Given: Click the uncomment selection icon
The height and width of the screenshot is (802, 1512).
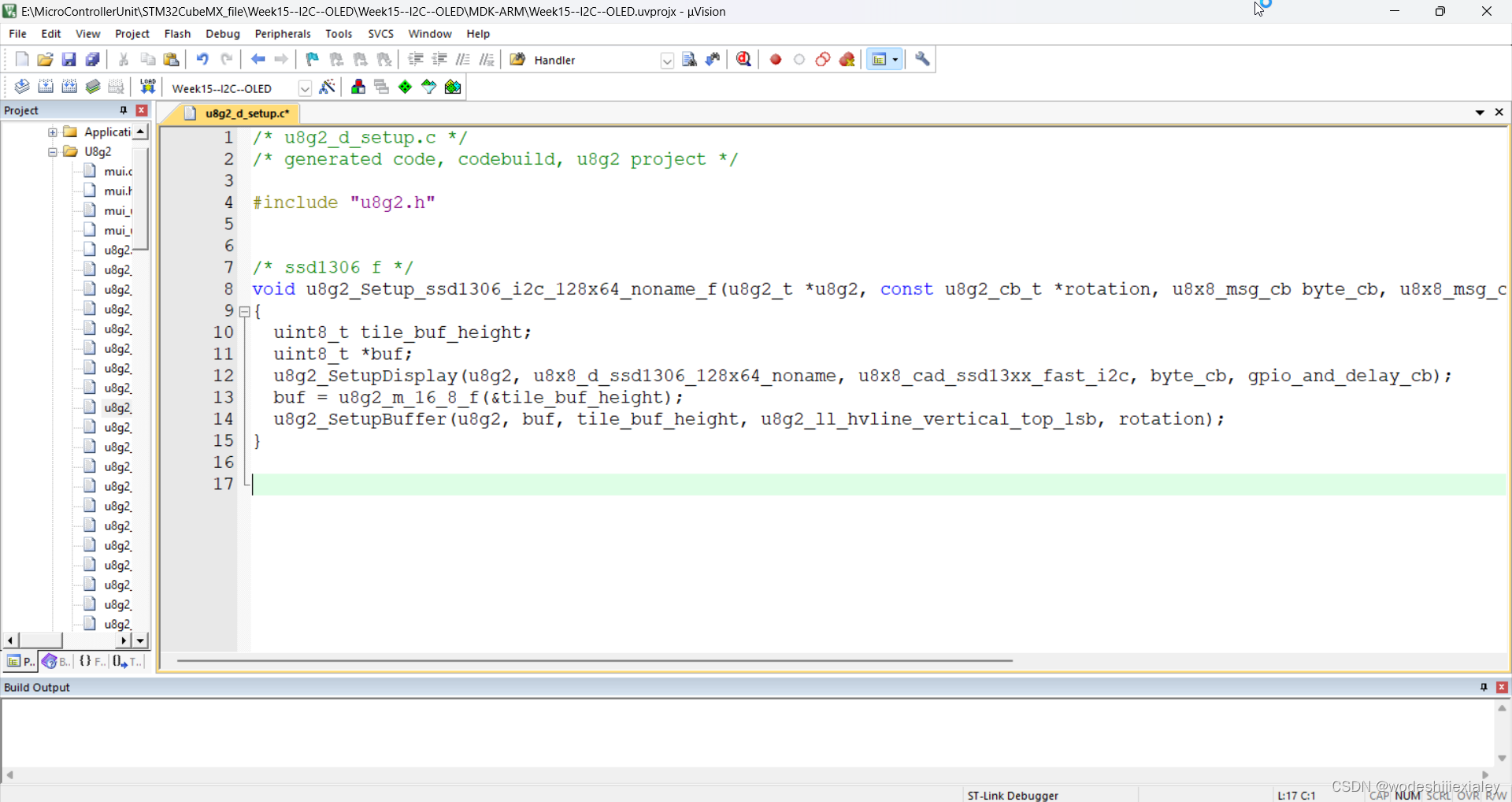Looking at the screenshot, I should point(487,60).
